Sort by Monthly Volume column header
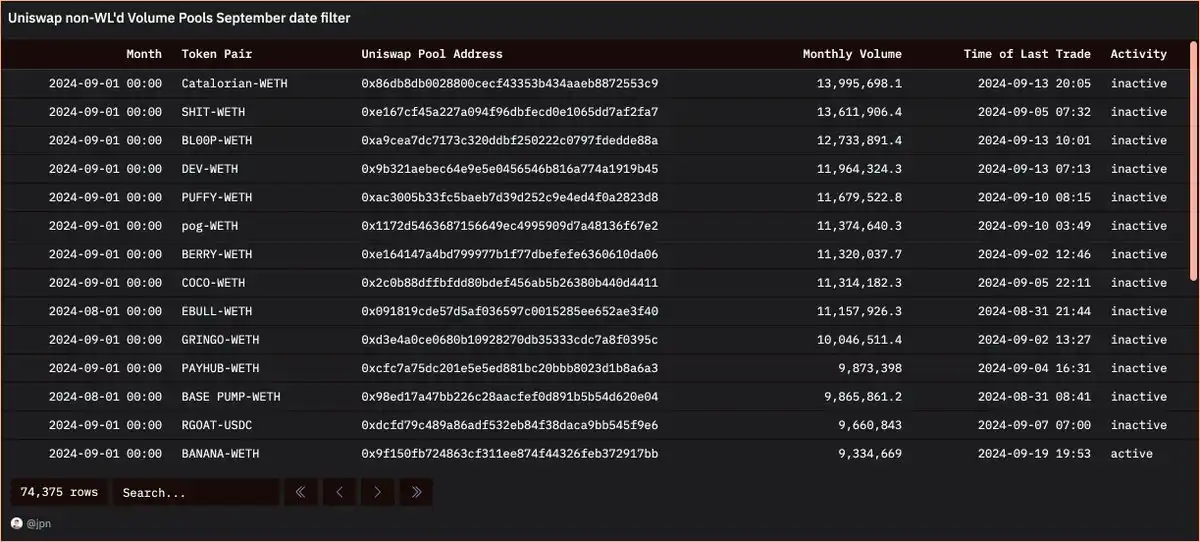1200x542 pixels. point(851,54)
